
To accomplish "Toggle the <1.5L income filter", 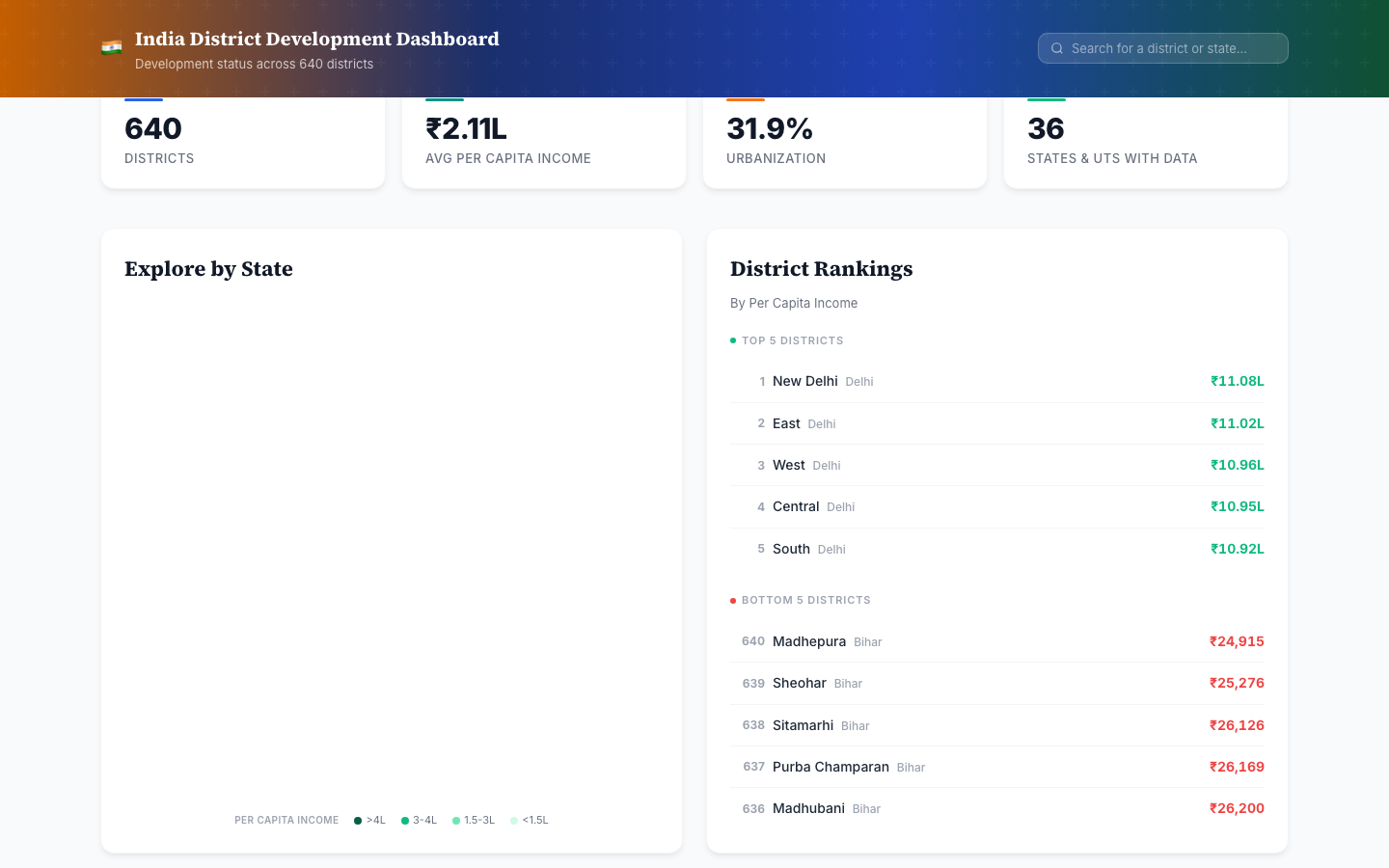I will [530, 820].
